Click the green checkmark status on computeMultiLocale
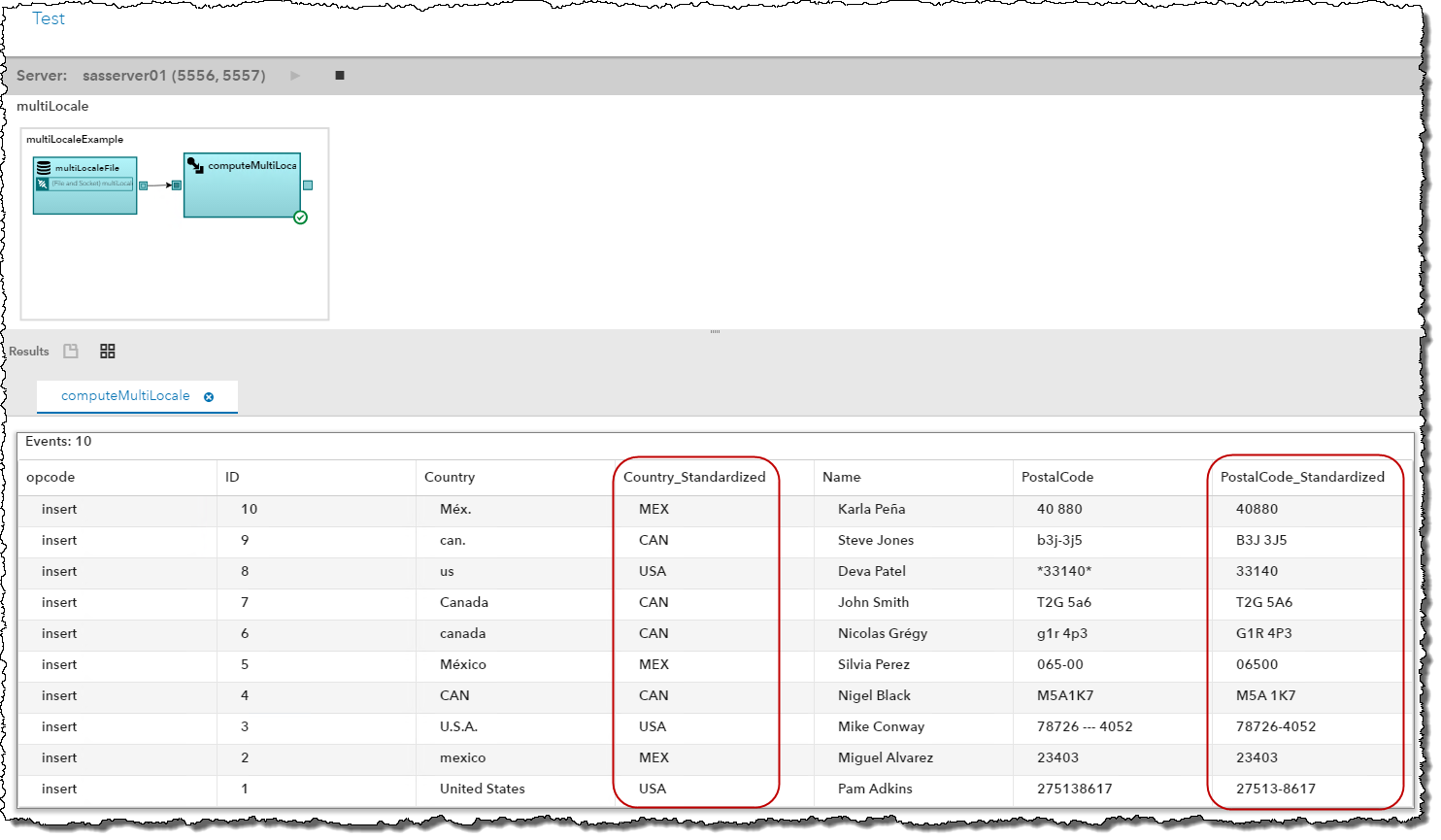Screen dimensions: 1441x840 click(300, 218)
